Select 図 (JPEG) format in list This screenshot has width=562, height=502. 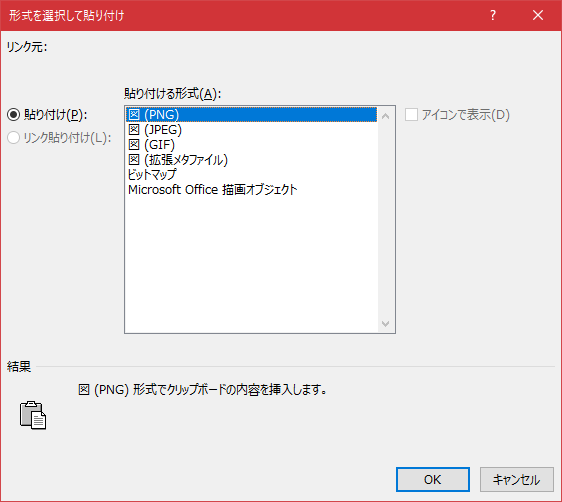coord(251,130)
